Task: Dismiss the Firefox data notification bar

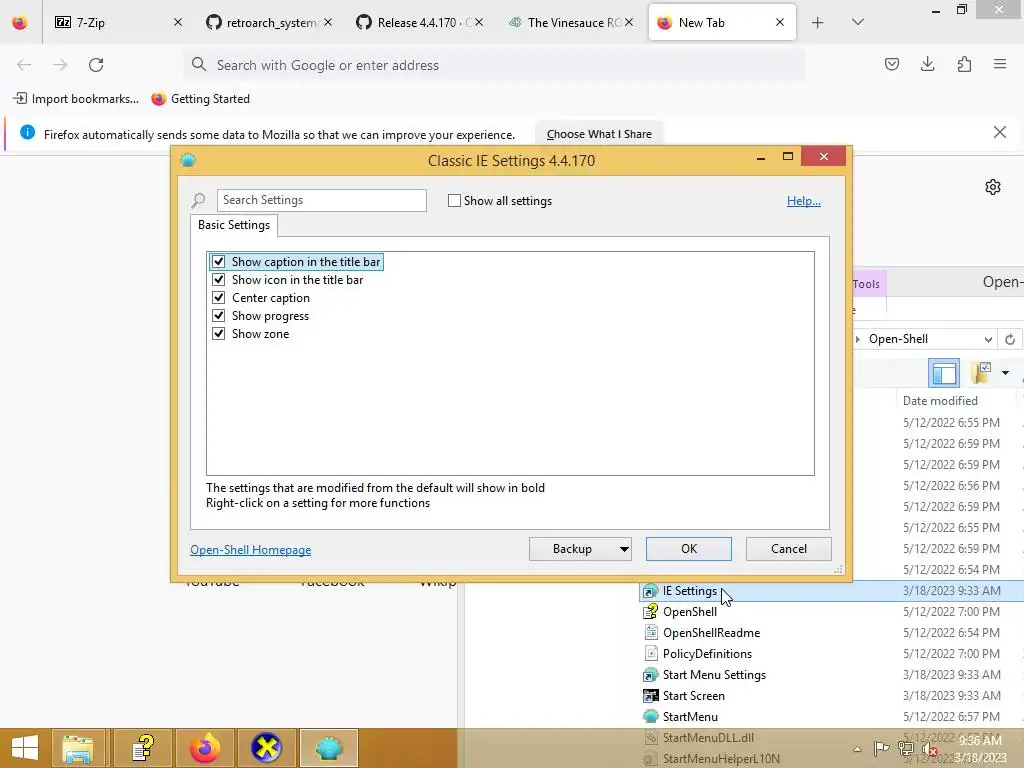Action: tap(999, 132)
